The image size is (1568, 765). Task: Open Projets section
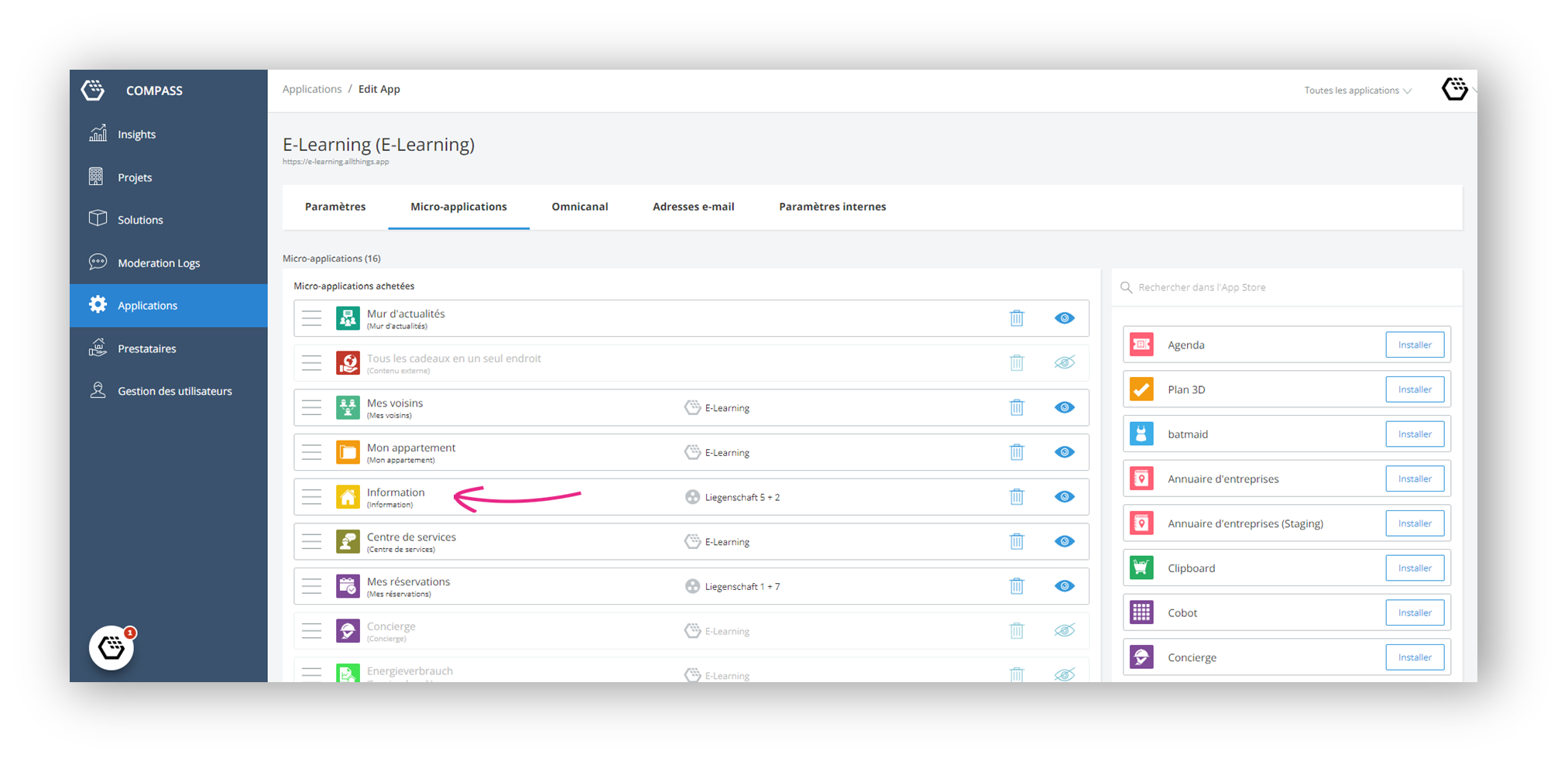point(168,177)
